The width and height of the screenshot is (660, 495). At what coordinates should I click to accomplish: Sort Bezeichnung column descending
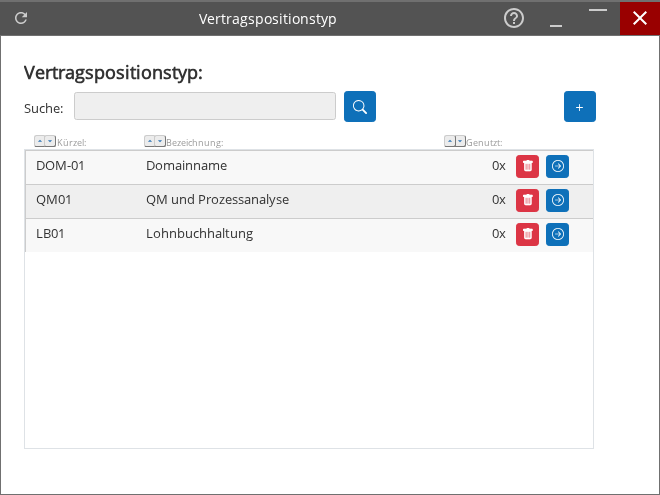pyautogui.click(x=160, y=142)
